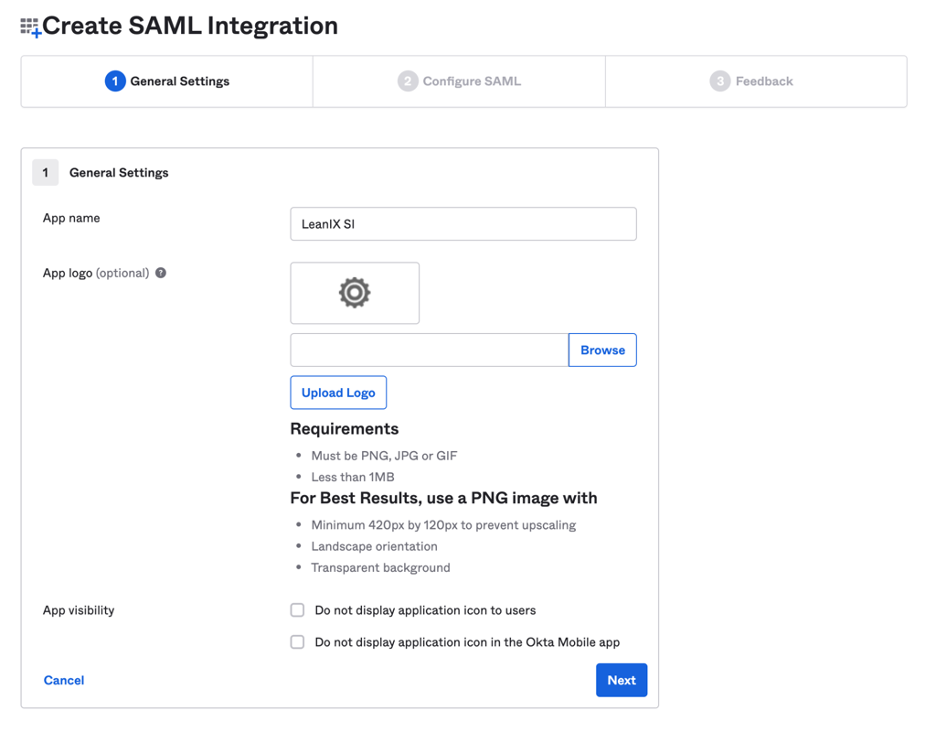Click the App visibility label
Image resolution: width=936 pixels, height=732 pixels.
79,610
